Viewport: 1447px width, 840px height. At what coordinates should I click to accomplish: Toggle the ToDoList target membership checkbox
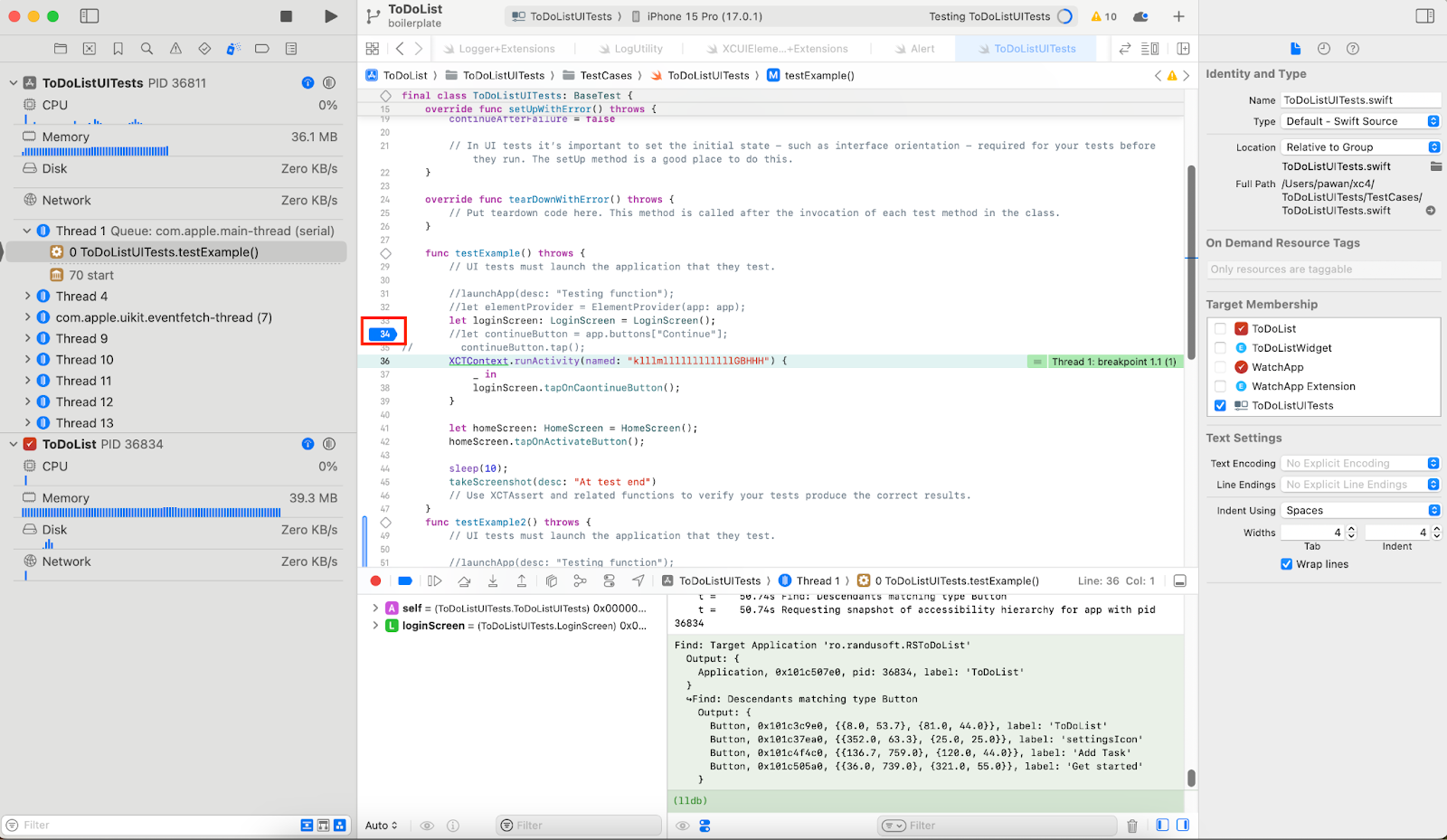1220,329
